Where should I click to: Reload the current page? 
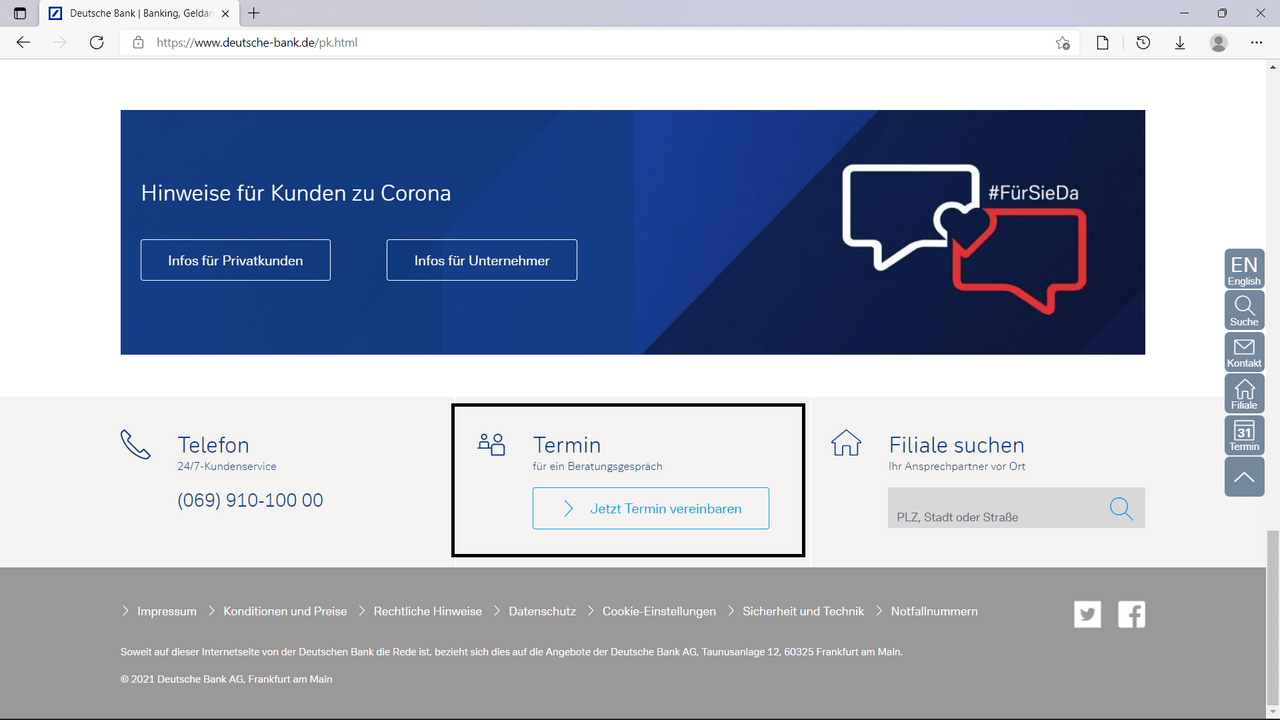(x=97, y=43)
